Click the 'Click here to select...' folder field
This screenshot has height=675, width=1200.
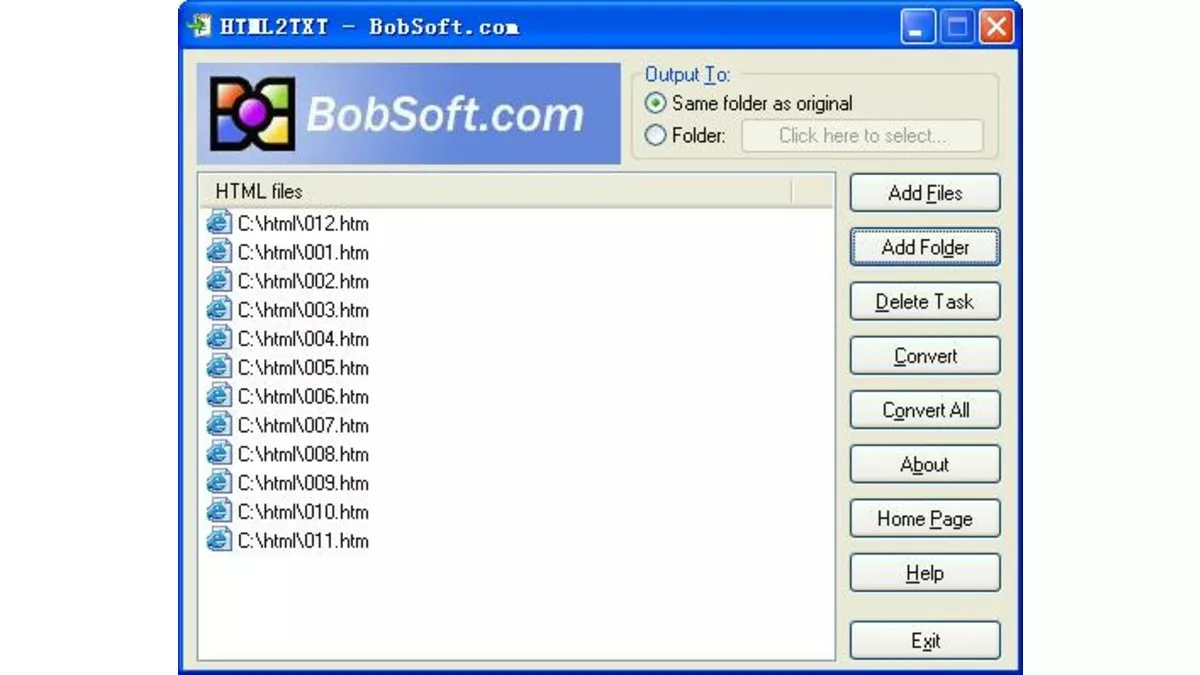[x=862, y=136]
